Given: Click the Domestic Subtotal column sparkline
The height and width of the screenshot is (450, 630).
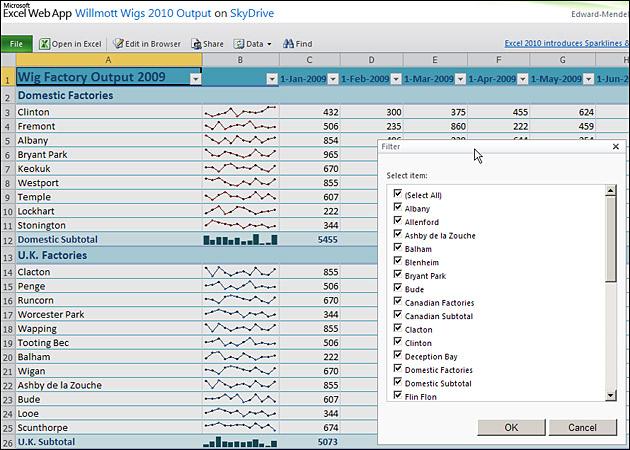Looking at the screenshot, I should click(240, 239).
